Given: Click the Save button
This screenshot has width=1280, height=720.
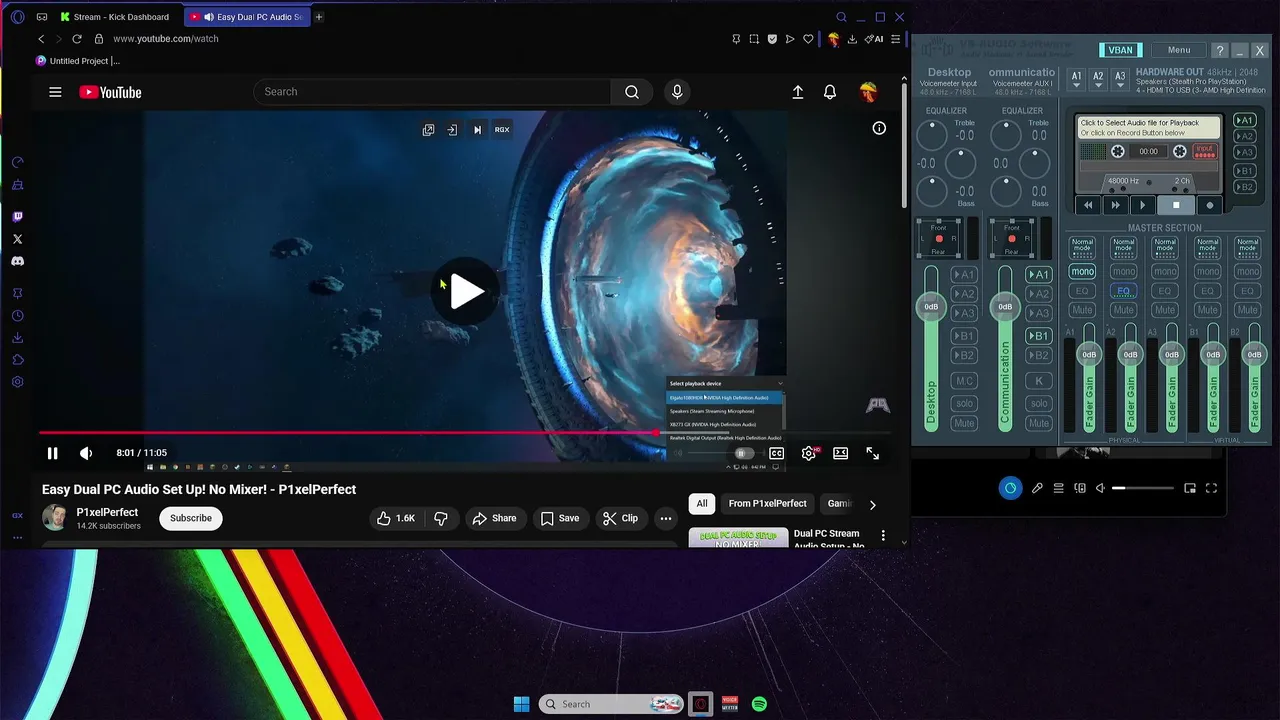Looking at the screenshot, I should point(559,518).
